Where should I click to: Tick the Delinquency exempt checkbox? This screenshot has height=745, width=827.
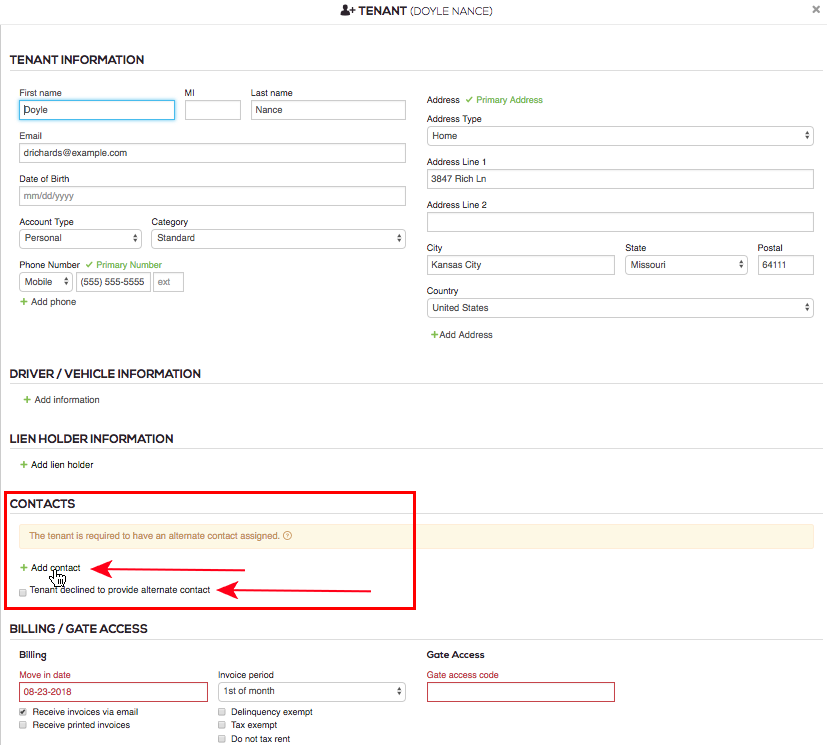tap(222, 712)
